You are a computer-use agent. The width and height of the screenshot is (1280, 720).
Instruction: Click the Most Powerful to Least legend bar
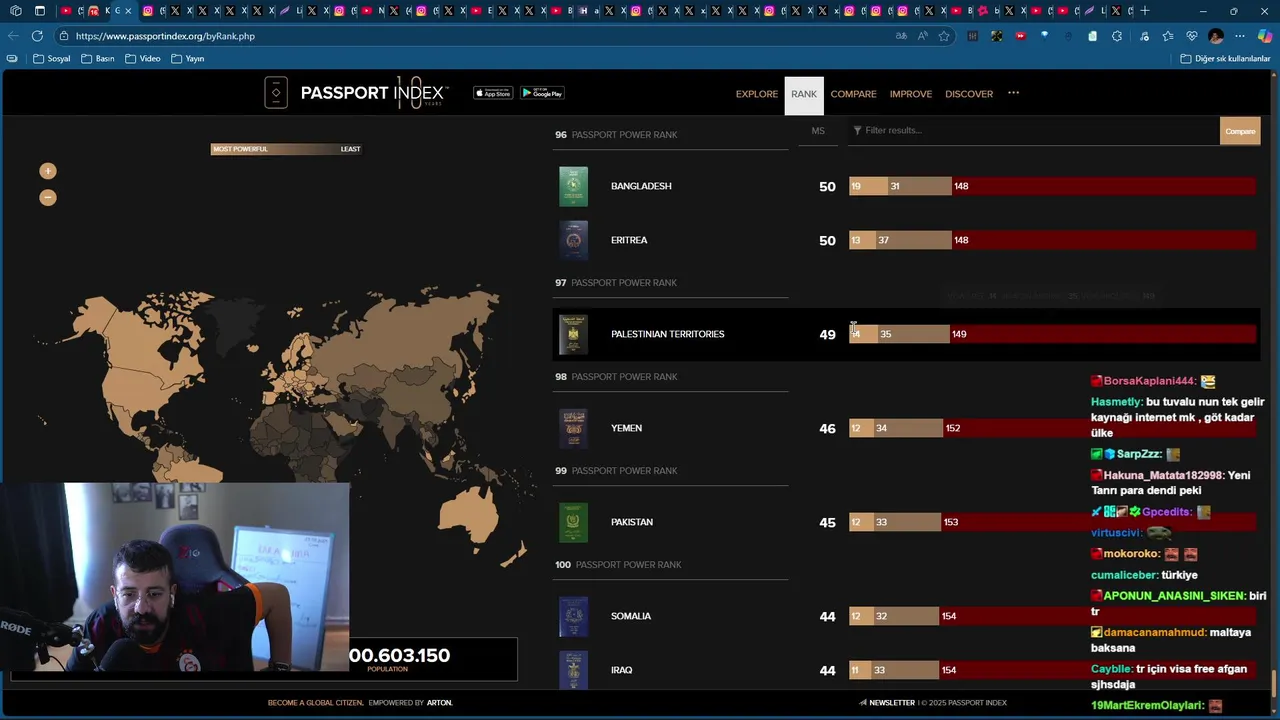286,149
